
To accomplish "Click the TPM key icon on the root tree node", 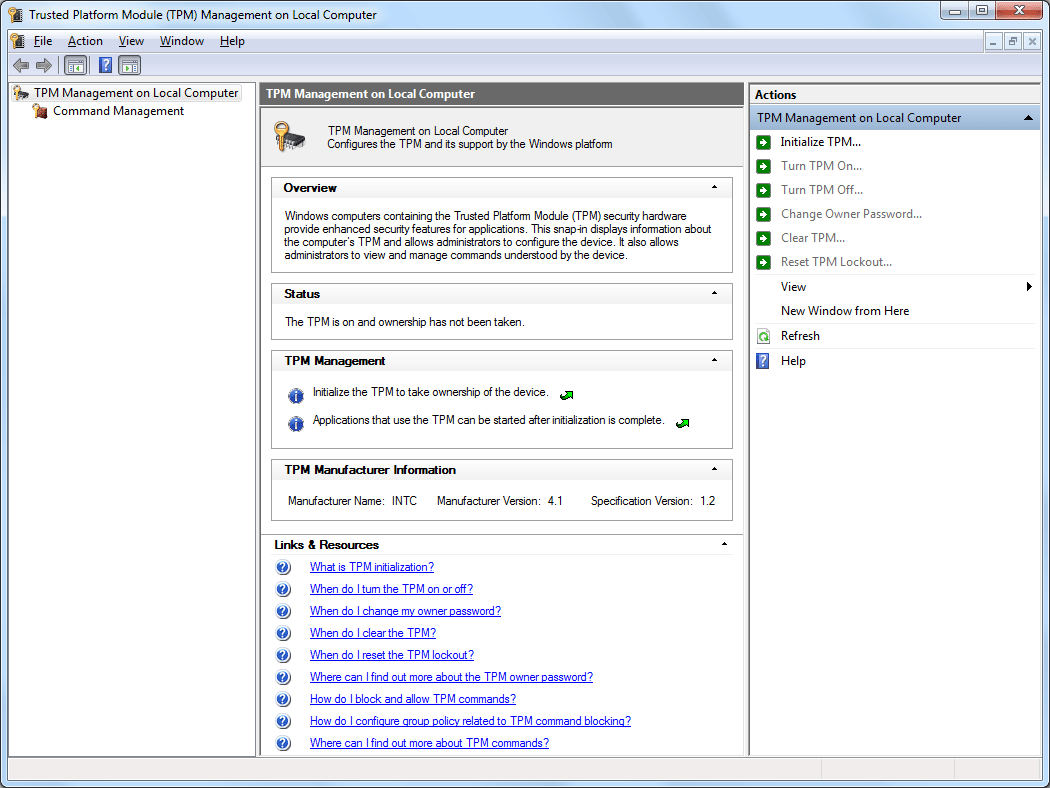I will click(x=21, y=92).
